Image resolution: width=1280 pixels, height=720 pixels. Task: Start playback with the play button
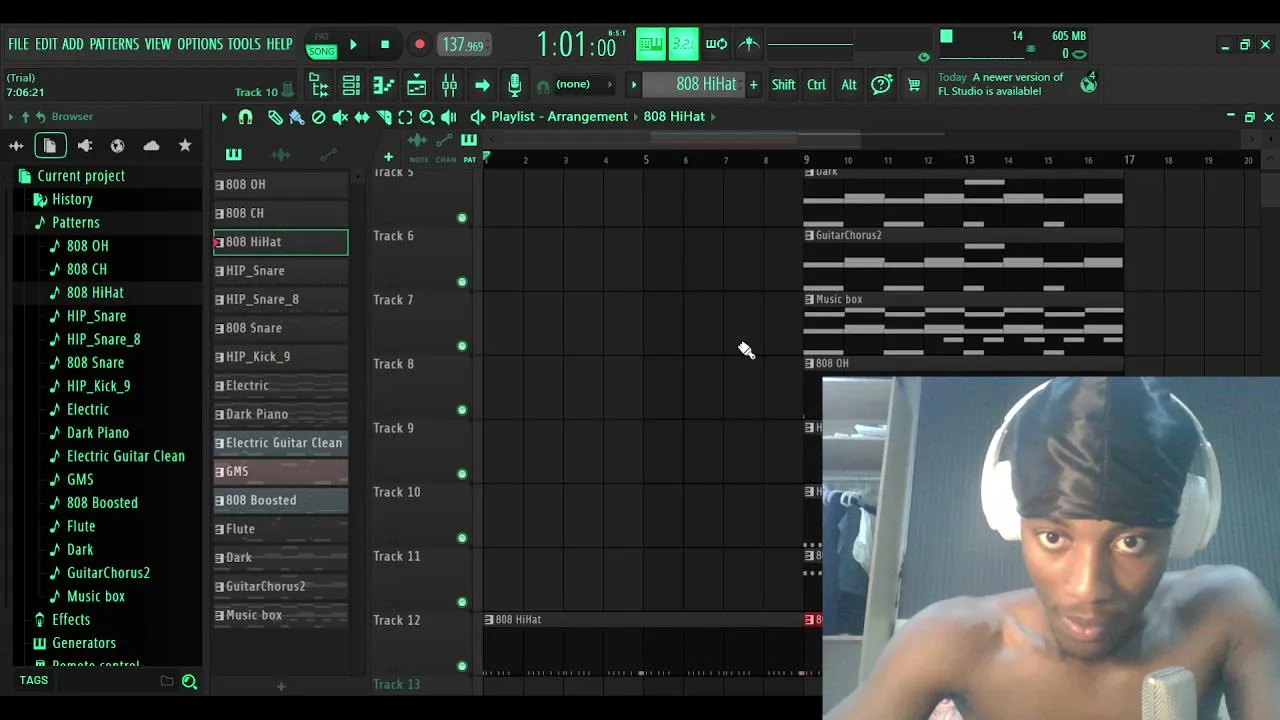353,44
